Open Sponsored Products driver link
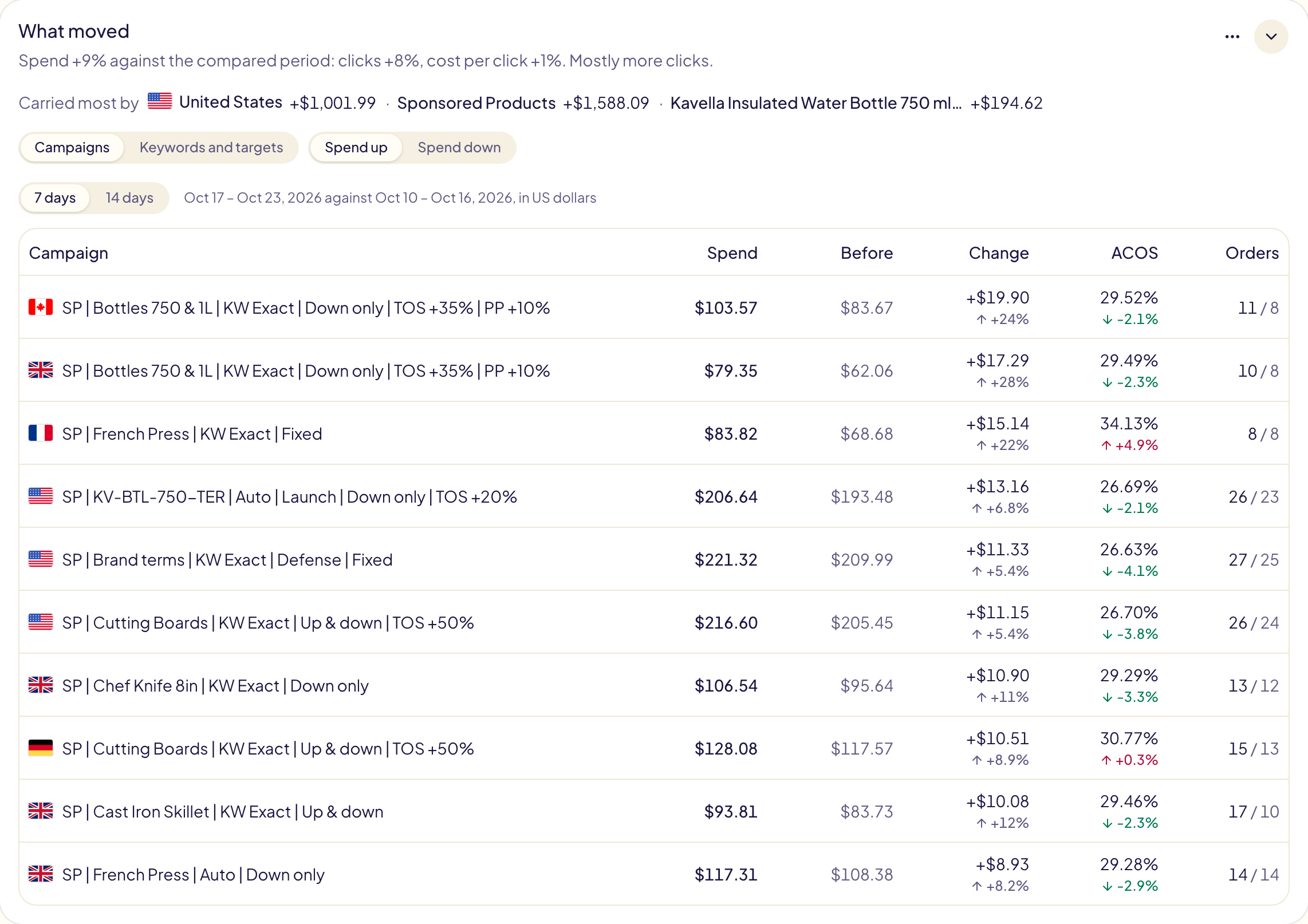Screen dimensions: 1308x924 pos(476,103)
